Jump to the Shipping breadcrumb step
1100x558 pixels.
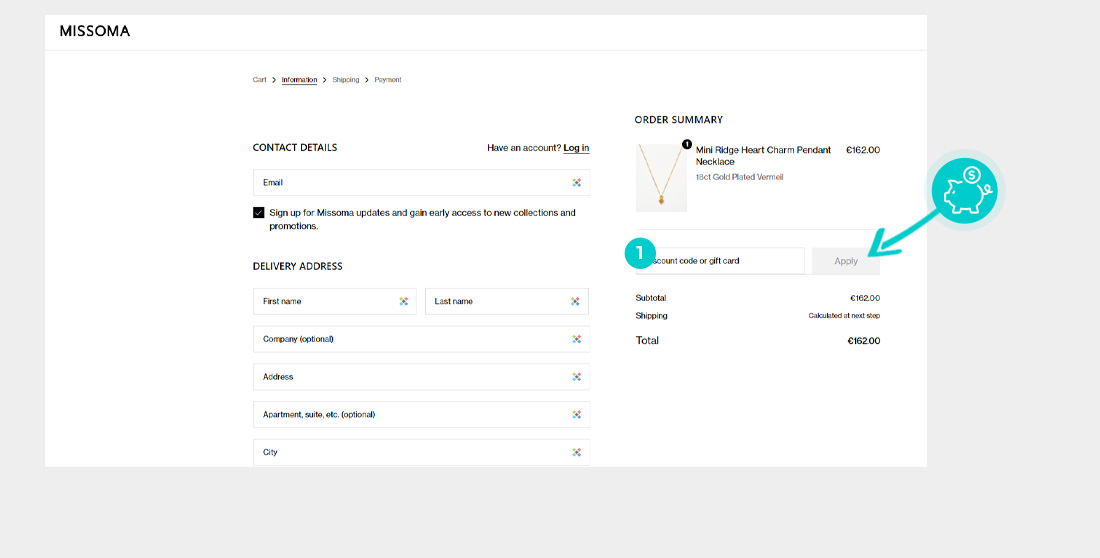(346, 80)
